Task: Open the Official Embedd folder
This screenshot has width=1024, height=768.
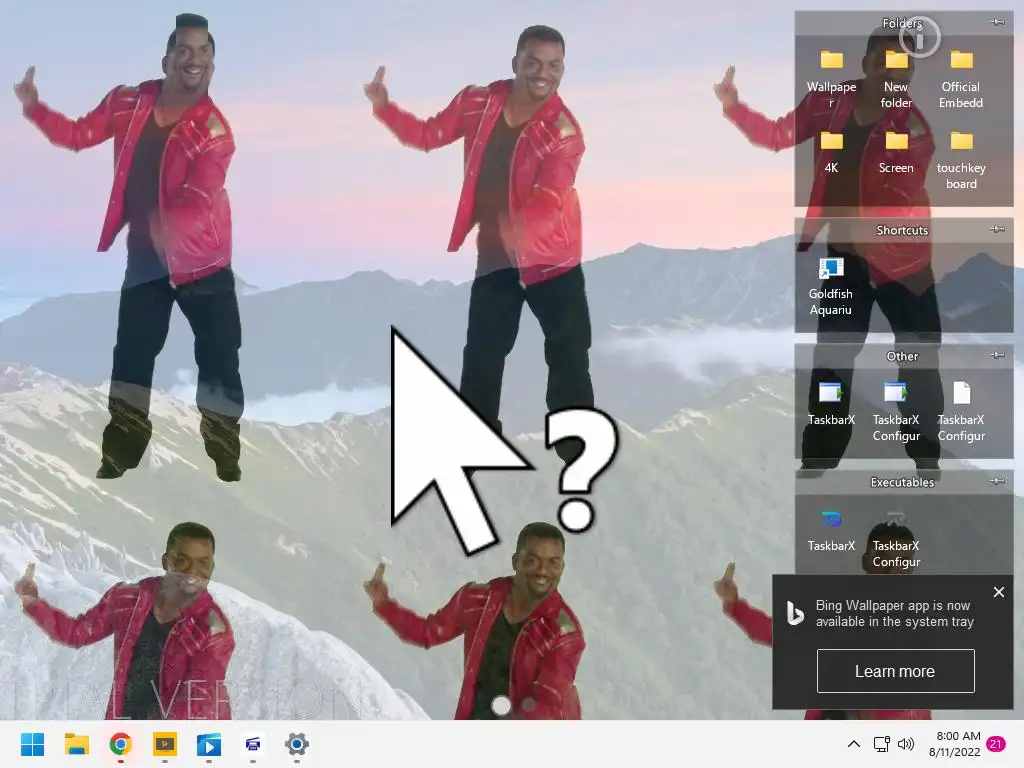Action: click(961, 60)
